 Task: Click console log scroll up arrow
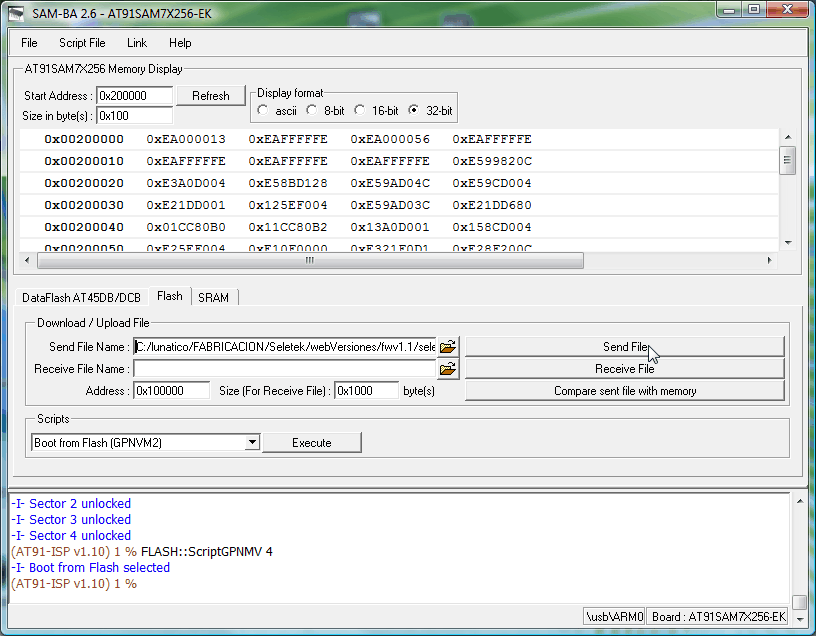[x=800, y=502]
